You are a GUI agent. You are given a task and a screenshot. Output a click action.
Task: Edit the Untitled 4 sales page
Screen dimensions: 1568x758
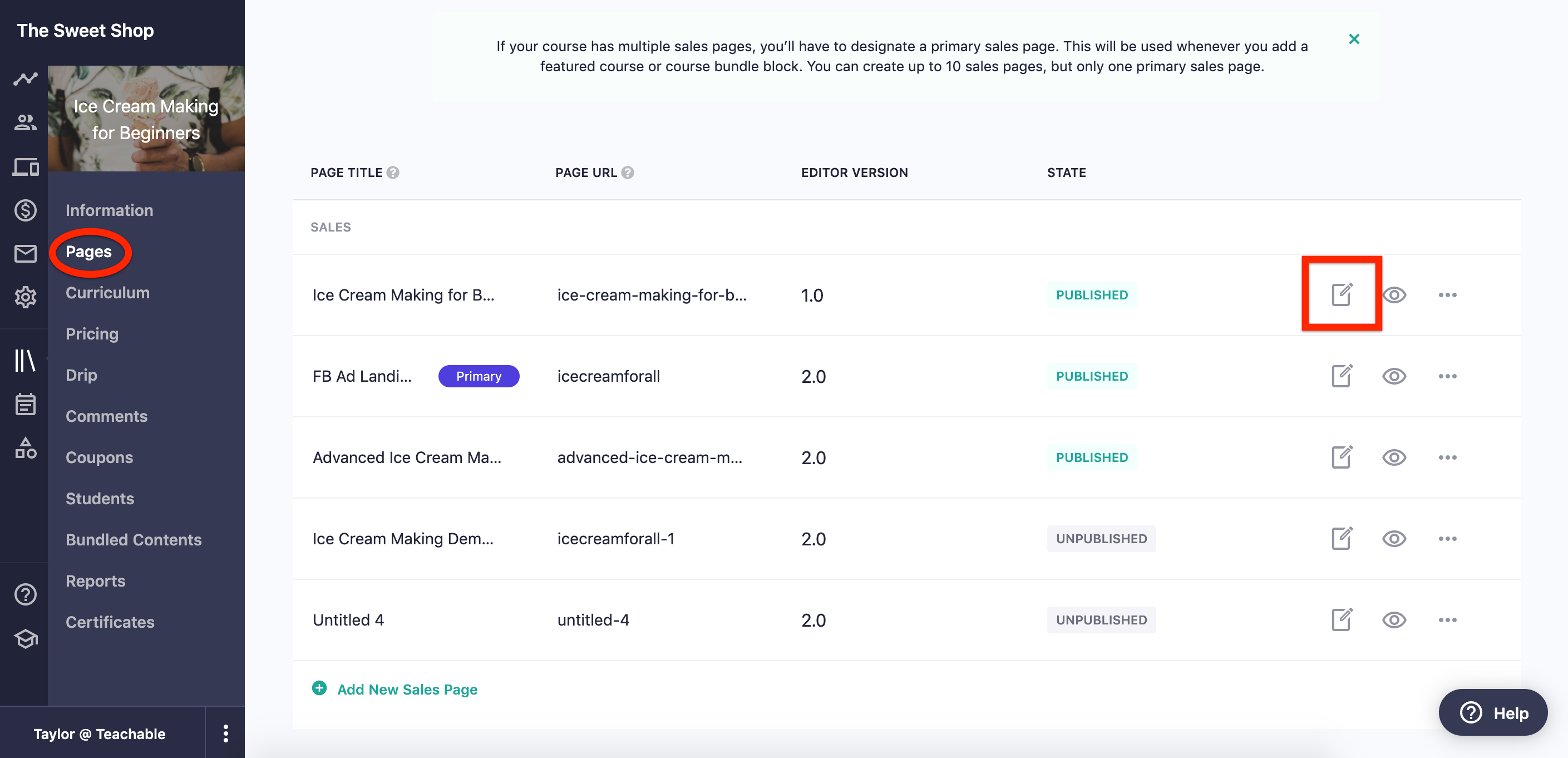point(1342,620)
